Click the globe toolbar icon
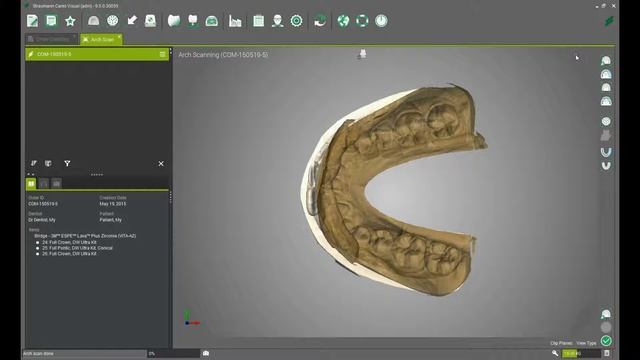Viewport: 640px width, 360px height. pos(343,21)
